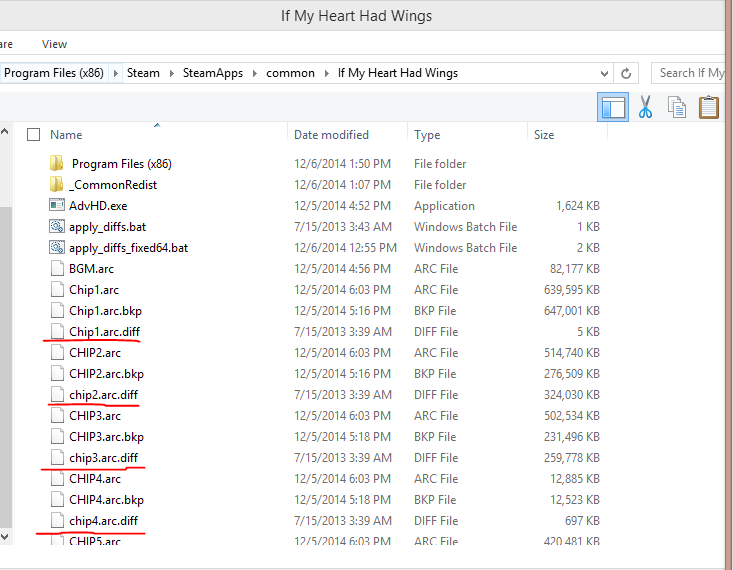Refresh the current folder
The width and height of the screenshot is (733, 570).
coord(626,73)
